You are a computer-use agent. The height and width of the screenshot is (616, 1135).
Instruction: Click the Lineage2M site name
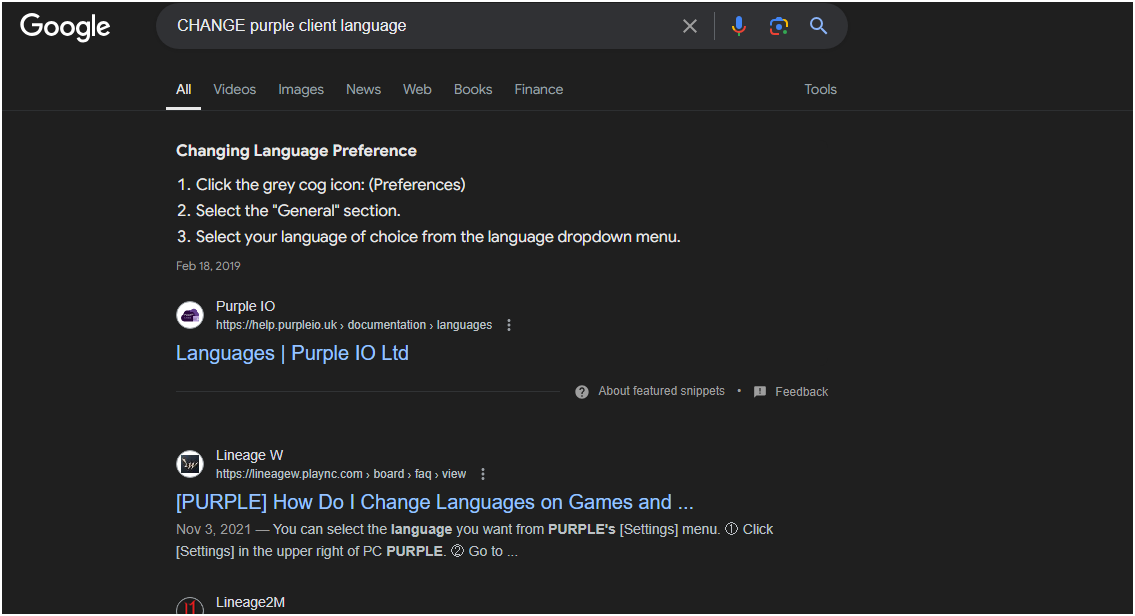tap(250, 602)
